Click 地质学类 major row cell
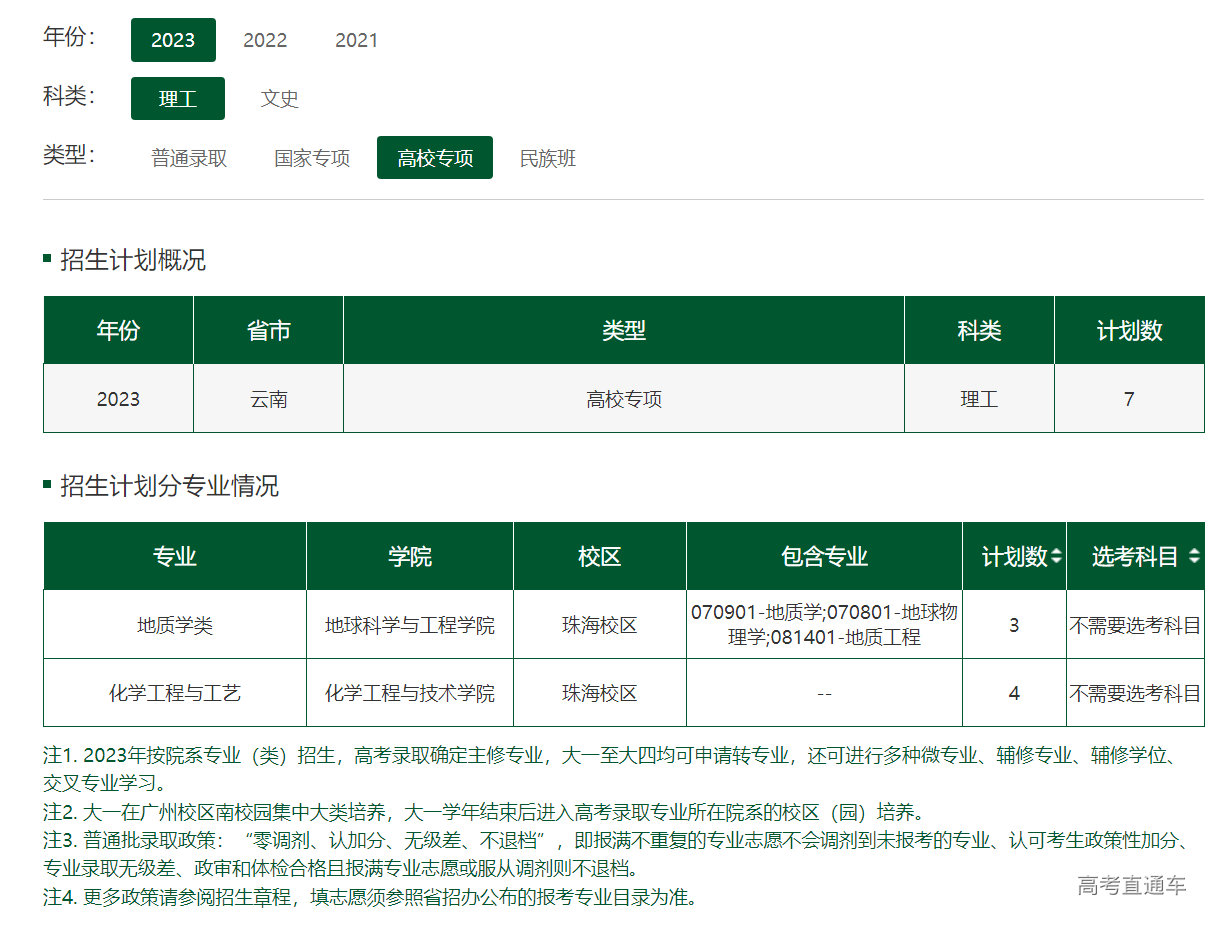Screen dimensions: 1215x925 click(x=175, y=625)
